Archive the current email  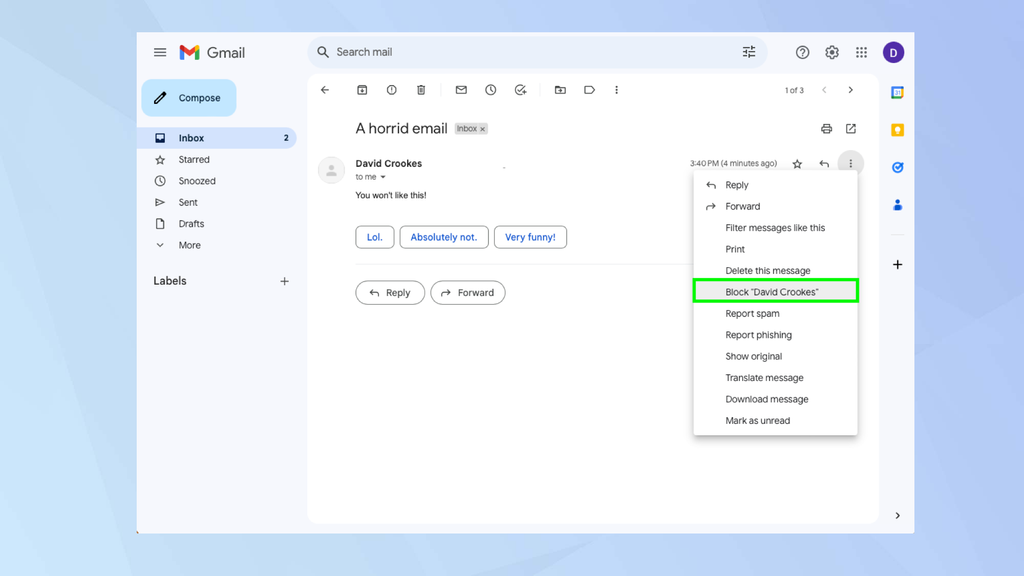pyautogui.click(x=361, y=89)
